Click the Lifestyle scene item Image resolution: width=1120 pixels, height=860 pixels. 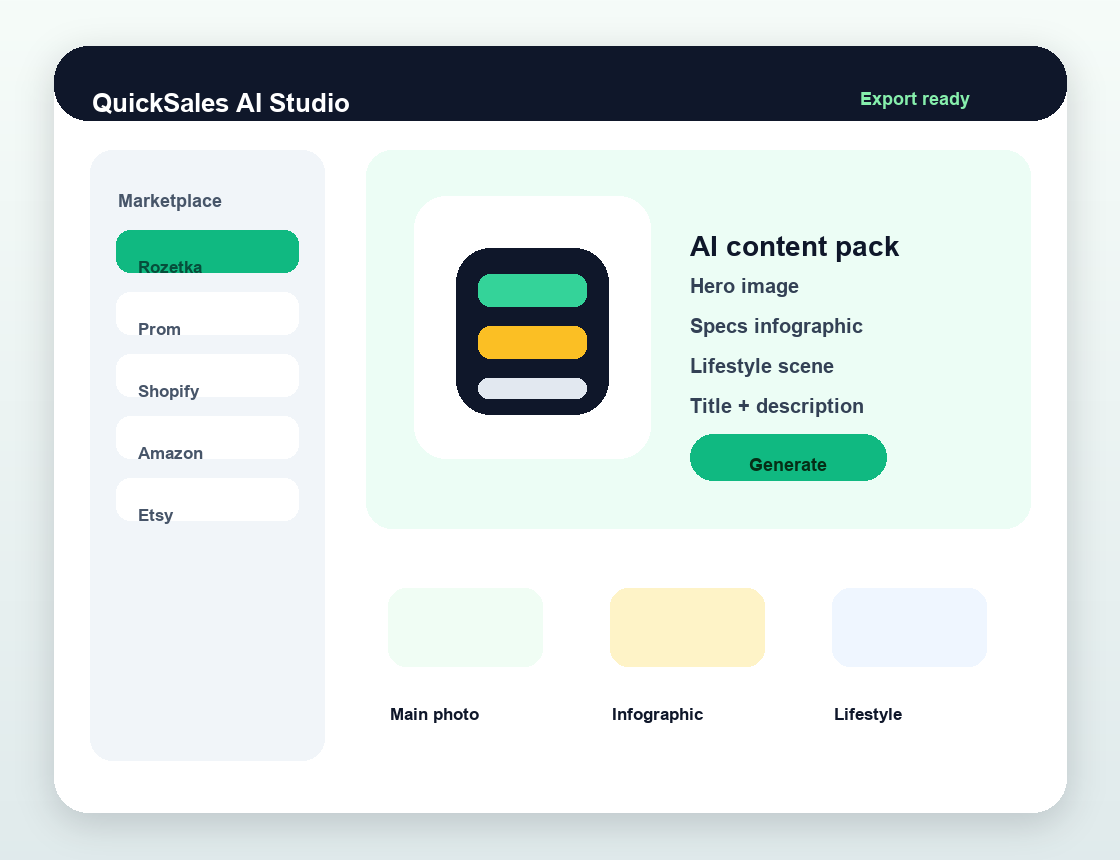pyautogui.click(x=761, y=366)
